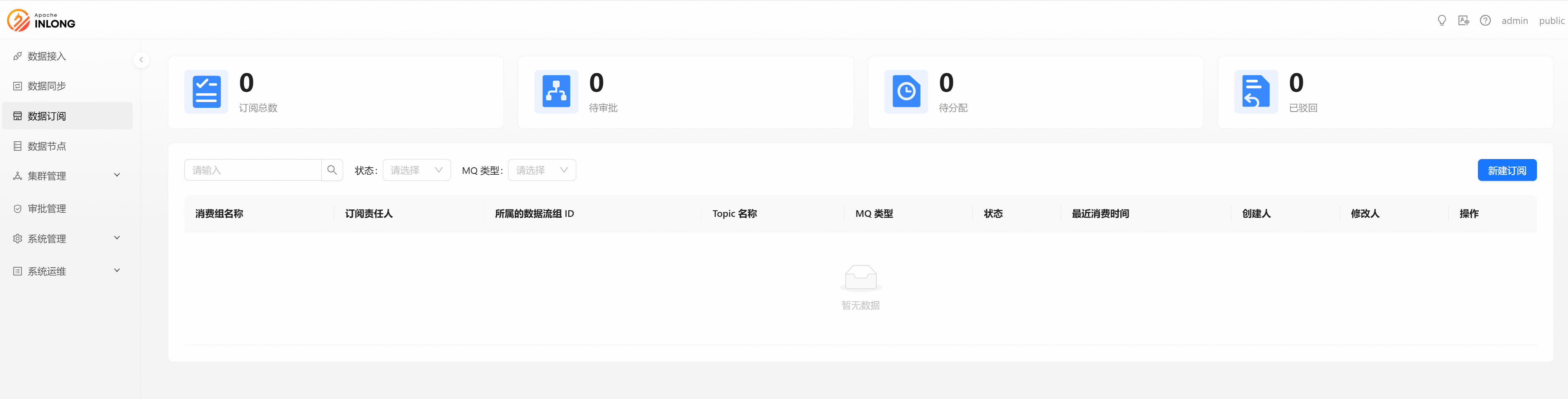This screenshot has width=1568, height=399.
Task: Click the 已驳回 rejected document icon
Action: coord(1256,92)
